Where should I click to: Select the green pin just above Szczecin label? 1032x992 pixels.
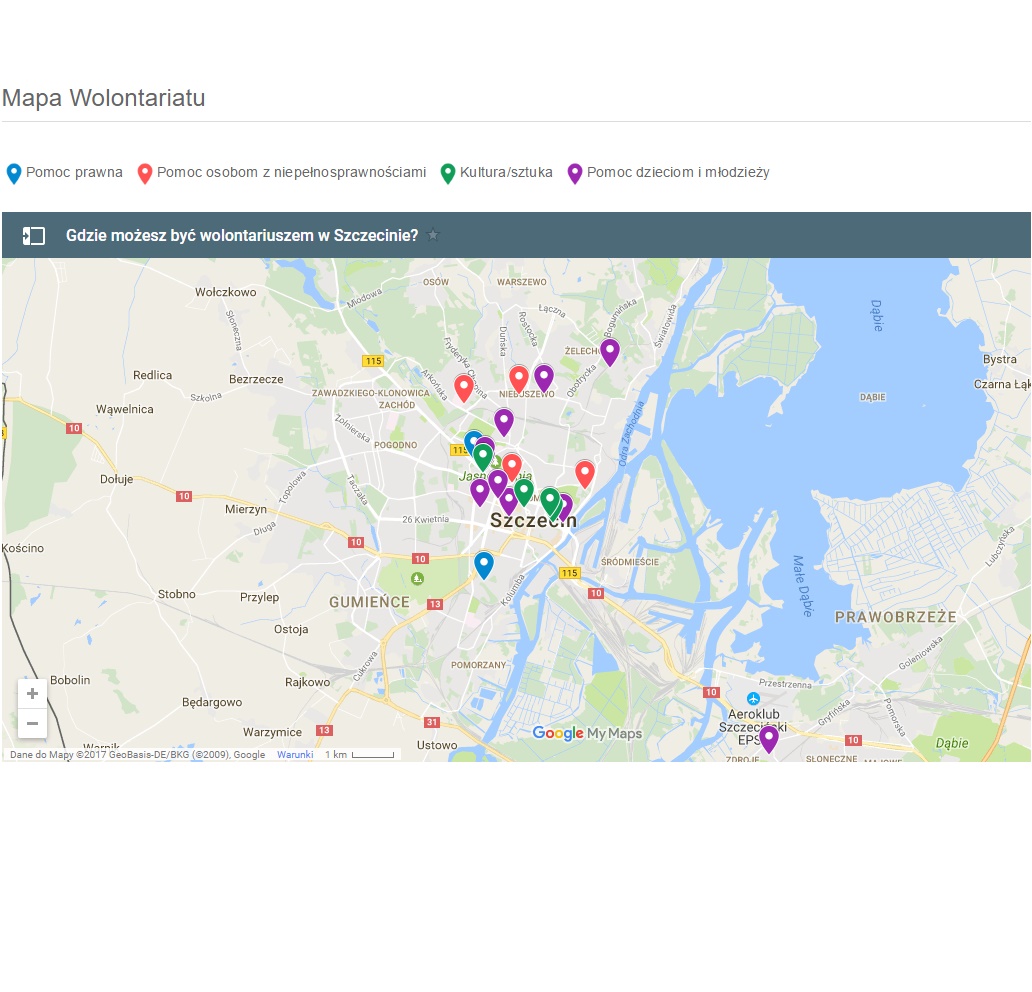[x=550, y=502]
